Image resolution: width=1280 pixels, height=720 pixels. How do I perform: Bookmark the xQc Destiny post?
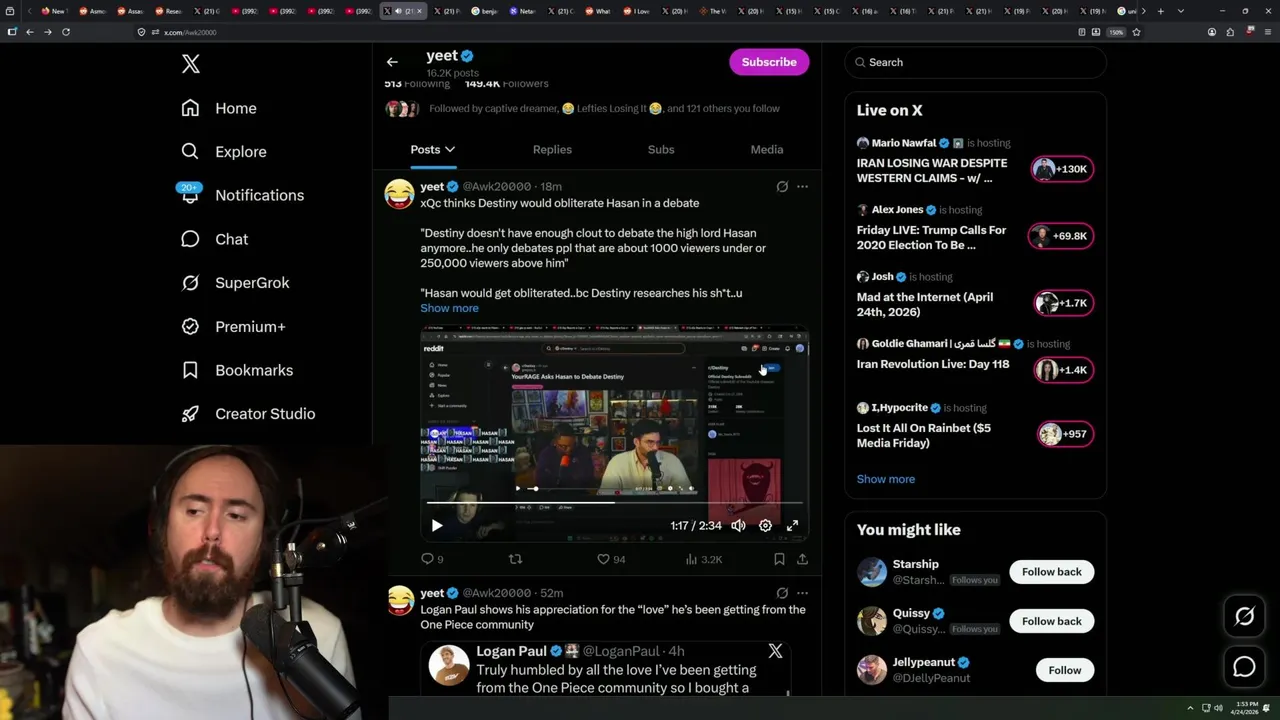click(779, 559)
